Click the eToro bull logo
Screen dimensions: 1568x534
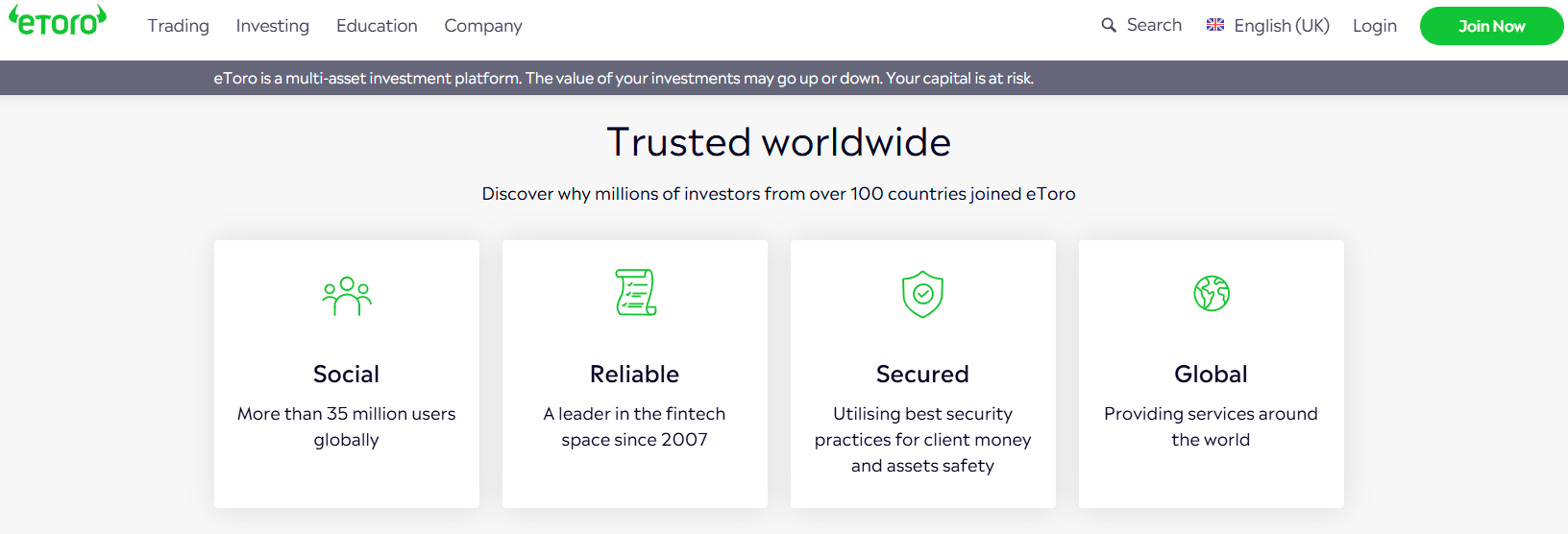(x=58, y=21)
